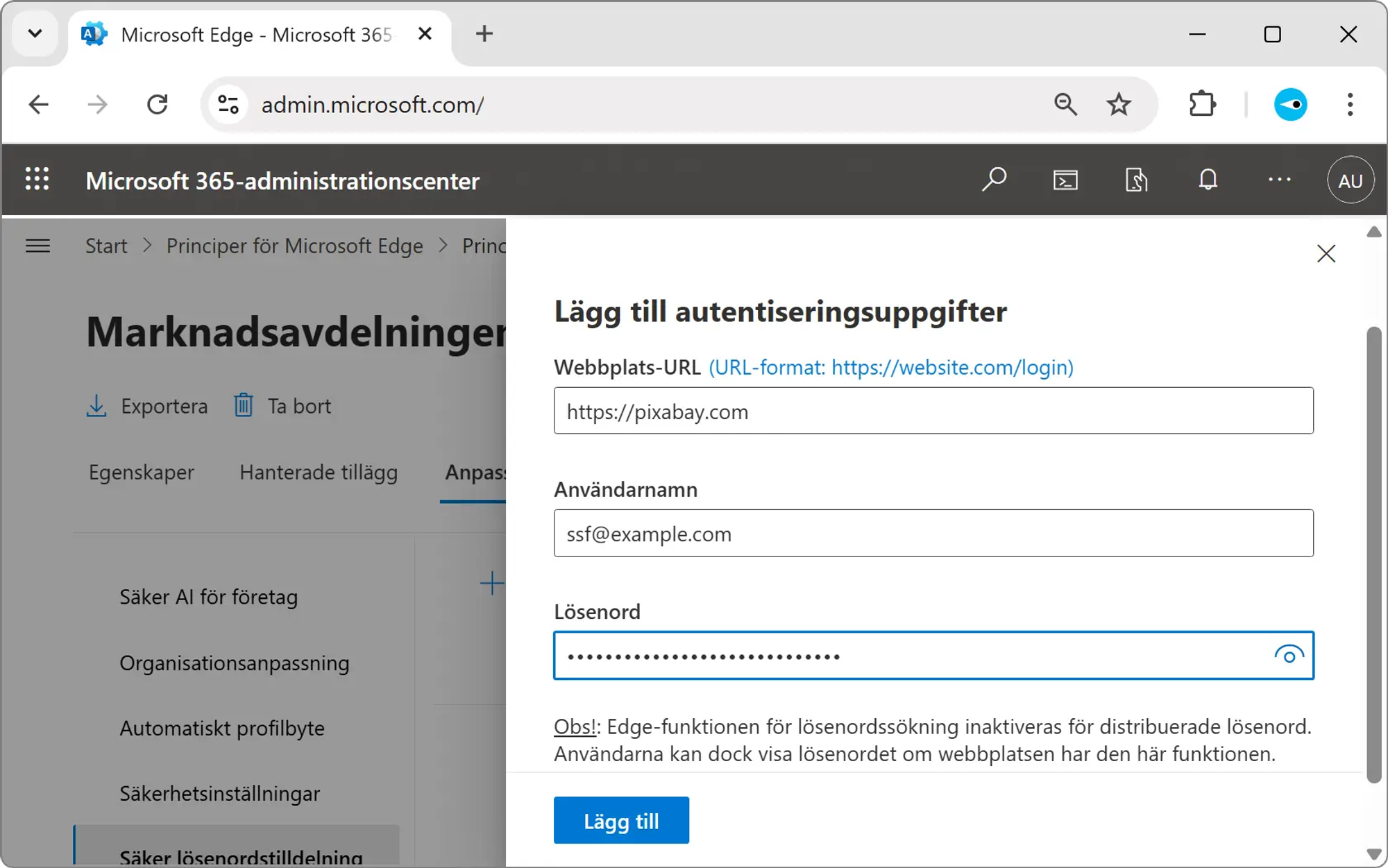
Task: Click the Webbplats-URL input field
Action: [933, 411]
